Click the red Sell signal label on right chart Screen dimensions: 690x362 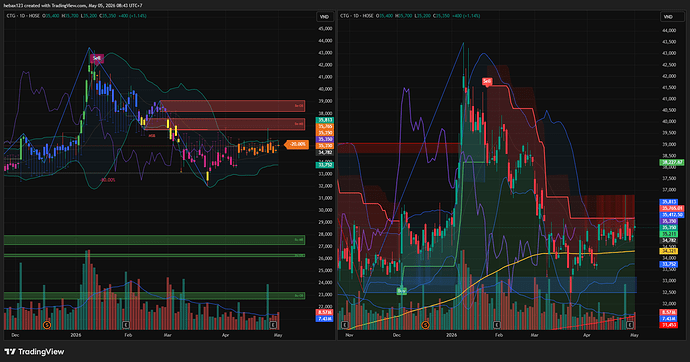[x=487, y=81]
